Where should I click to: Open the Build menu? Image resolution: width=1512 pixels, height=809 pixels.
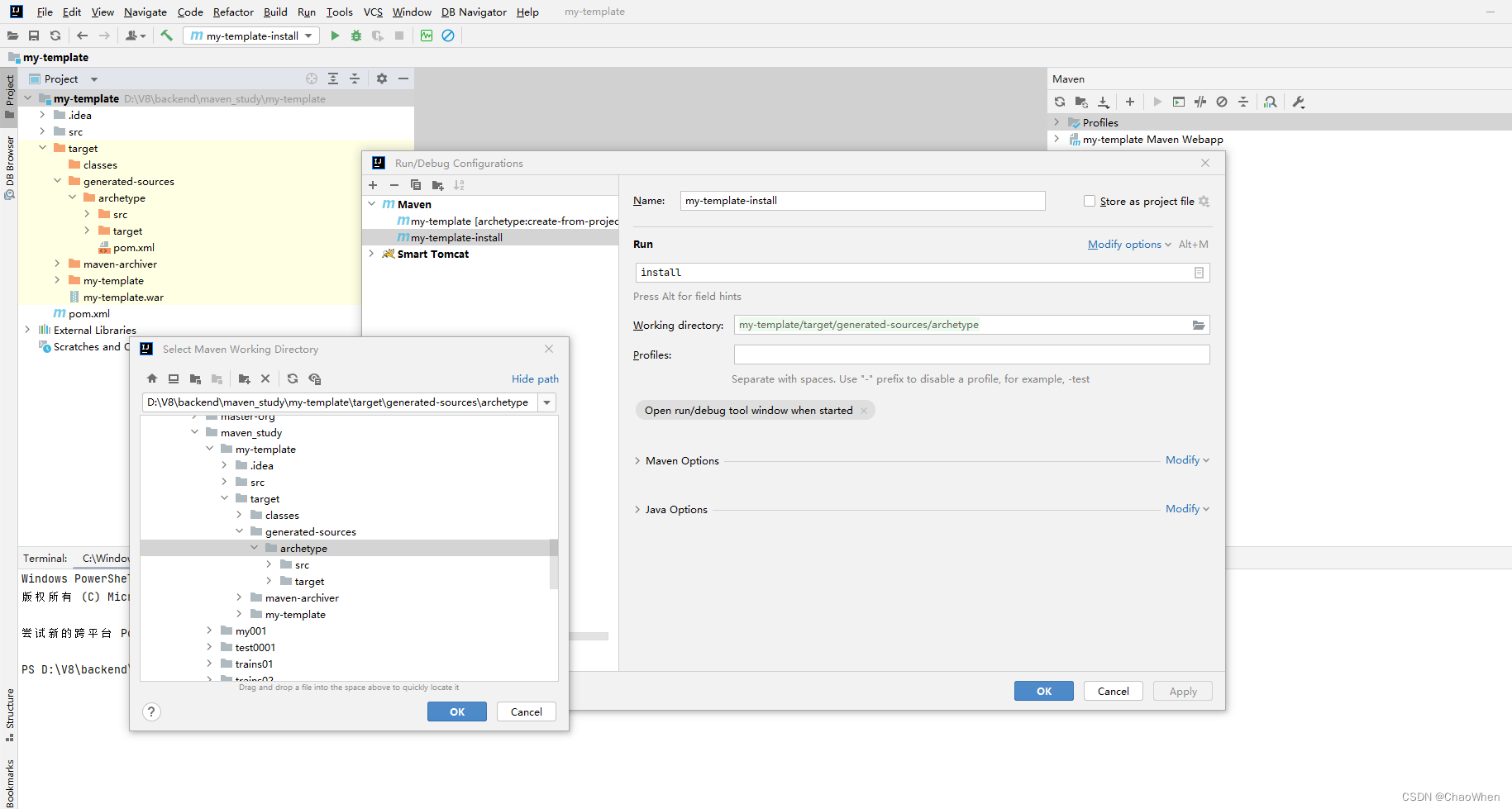pos(275,12)
